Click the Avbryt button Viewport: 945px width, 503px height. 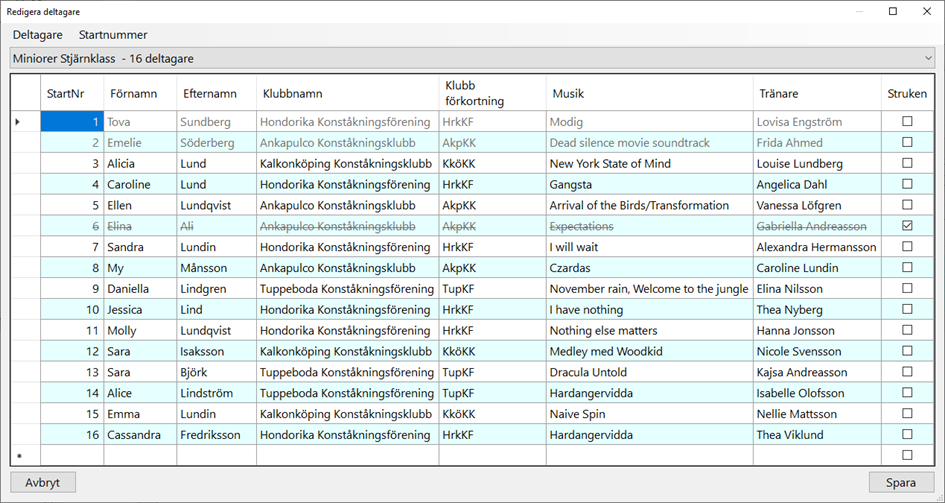point(43,482)
